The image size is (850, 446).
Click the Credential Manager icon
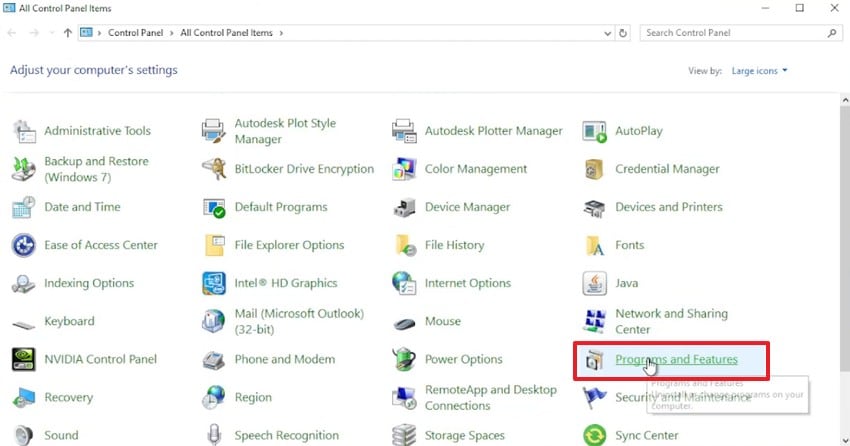tap(594, 169)
